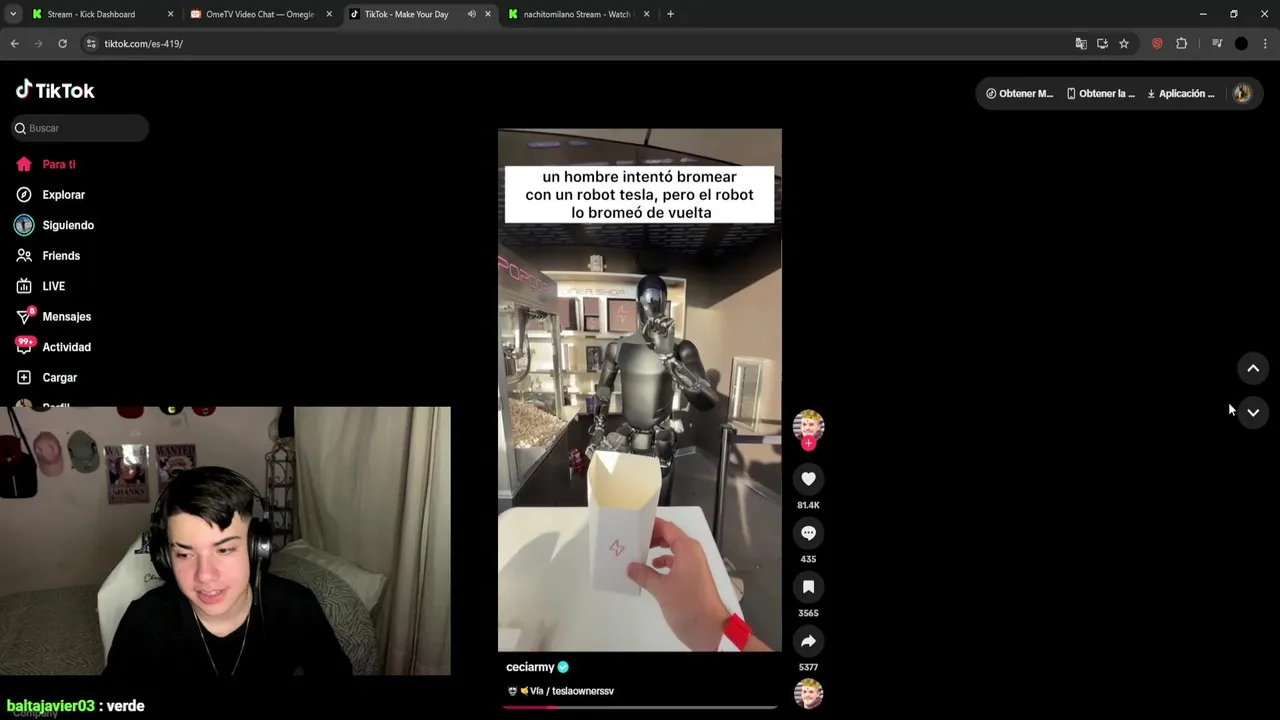This screenshot has width=1280, height=720.
Task: Open the red extension icon
Action: pyautogui.click(x=1157, y=44)
